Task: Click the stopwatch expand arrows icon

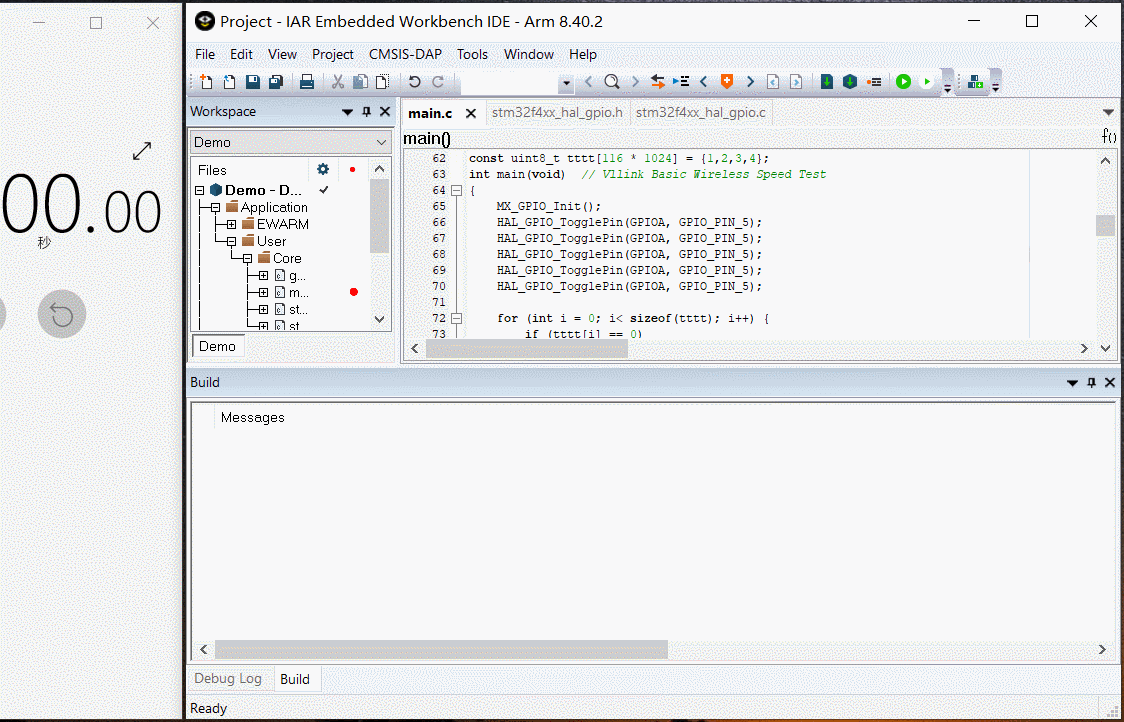Action: (x=142, y=151)
